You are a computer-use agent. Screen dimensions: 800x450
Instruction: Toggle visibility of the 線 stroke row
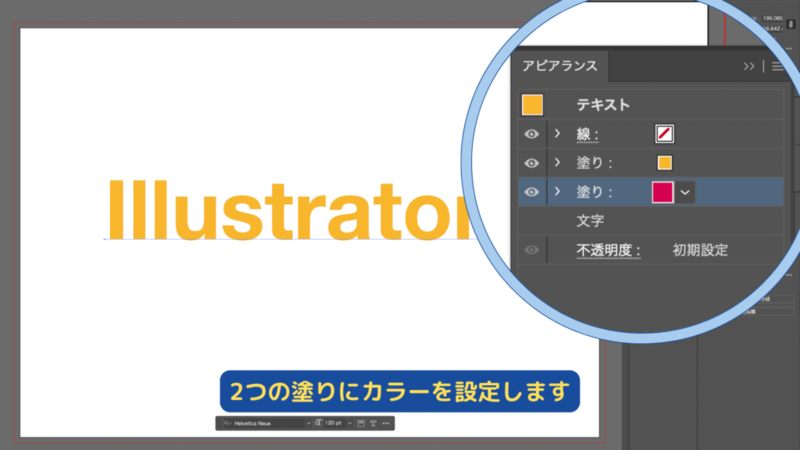pyautogui.click(x=531, y=134)
